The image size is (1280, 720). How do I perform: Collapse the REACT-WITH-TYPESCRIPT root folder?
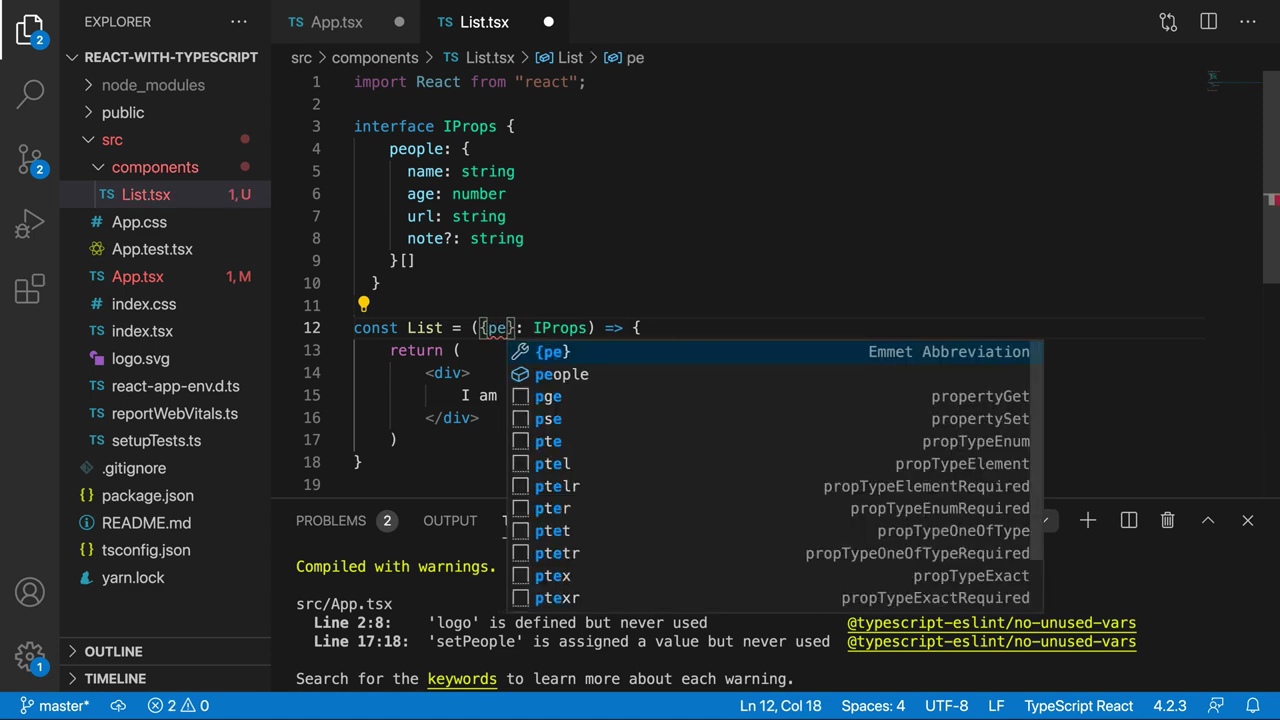165,57
